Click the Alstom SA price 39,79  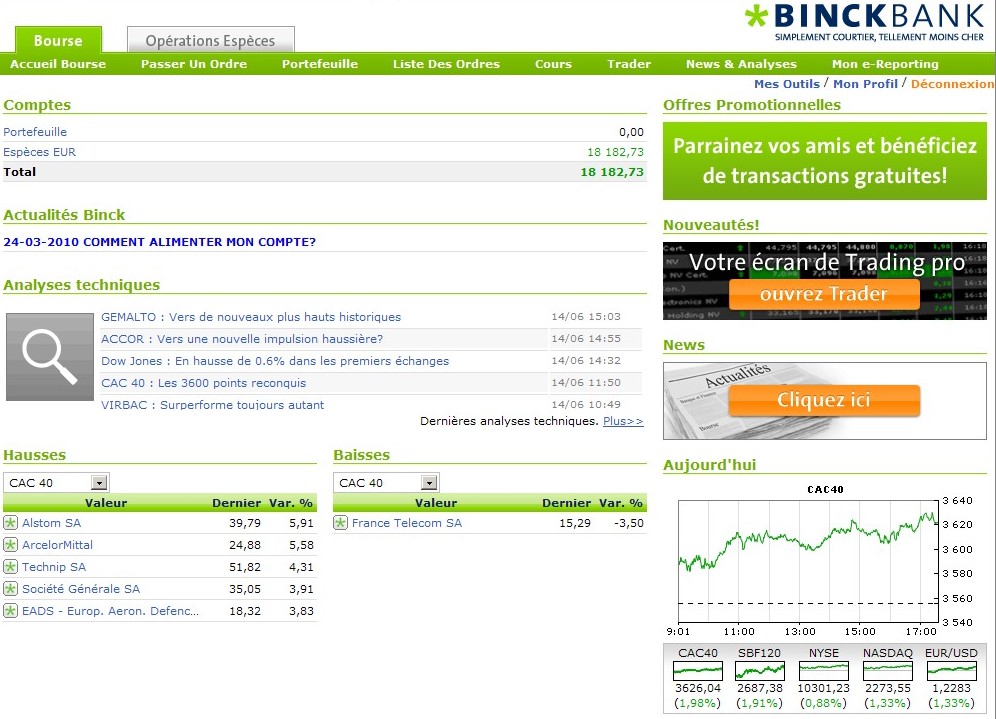[x=245, y=523]
